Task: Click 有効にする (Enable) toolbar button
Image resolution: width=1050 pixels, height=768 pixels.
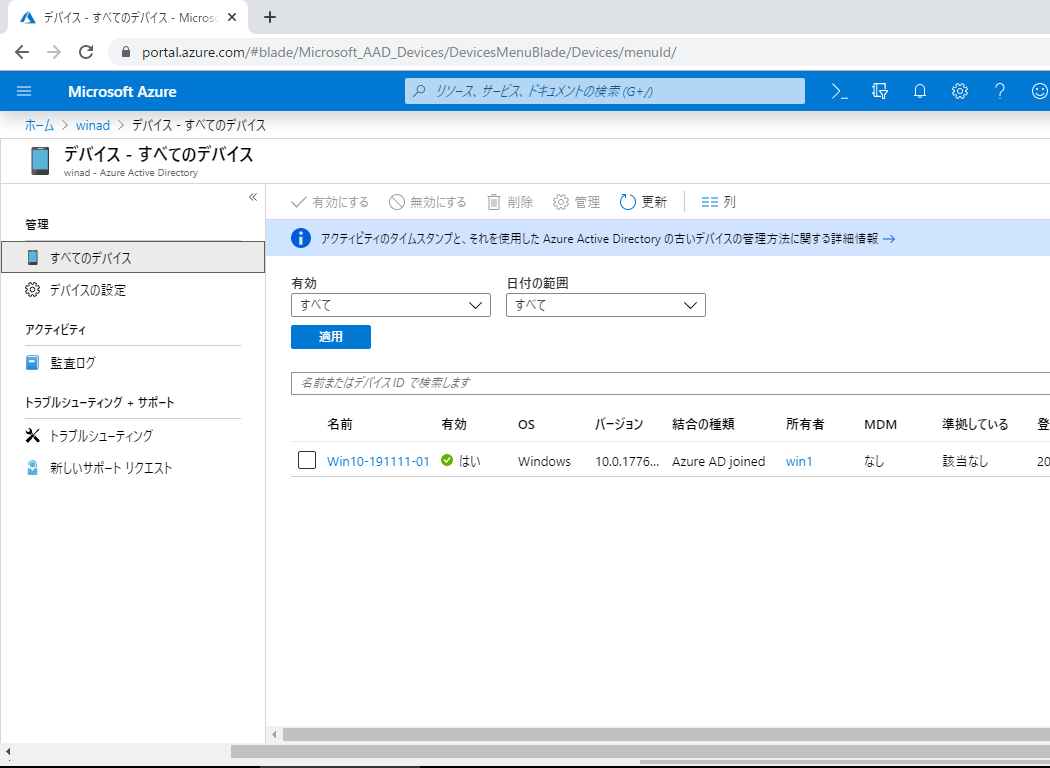Action: (x=330, y=202)
